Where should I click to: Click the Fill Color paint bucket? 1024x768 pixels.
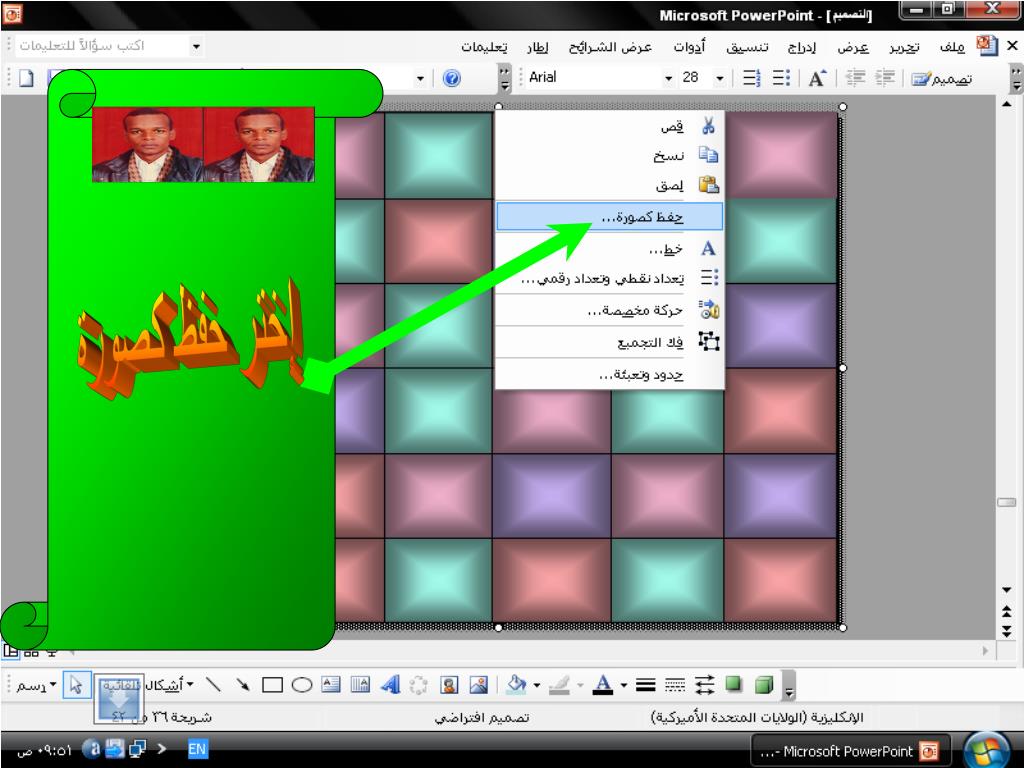[517, 685]
